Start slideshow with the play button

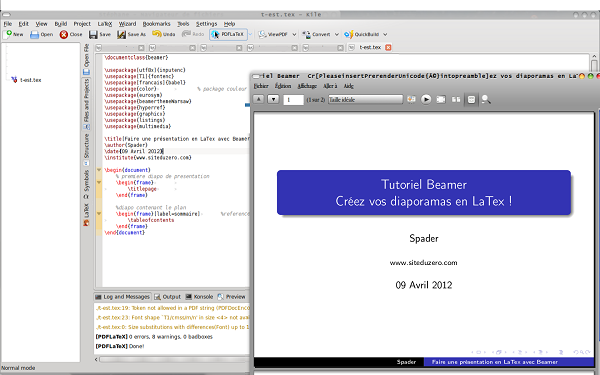point(426,99)
